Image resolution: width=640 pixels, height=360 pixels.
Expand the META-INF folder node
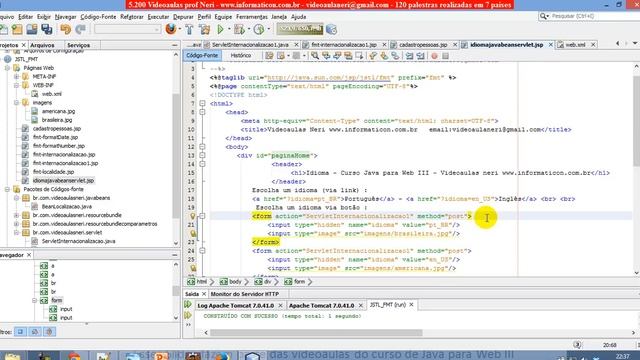(x=16, y=76)
